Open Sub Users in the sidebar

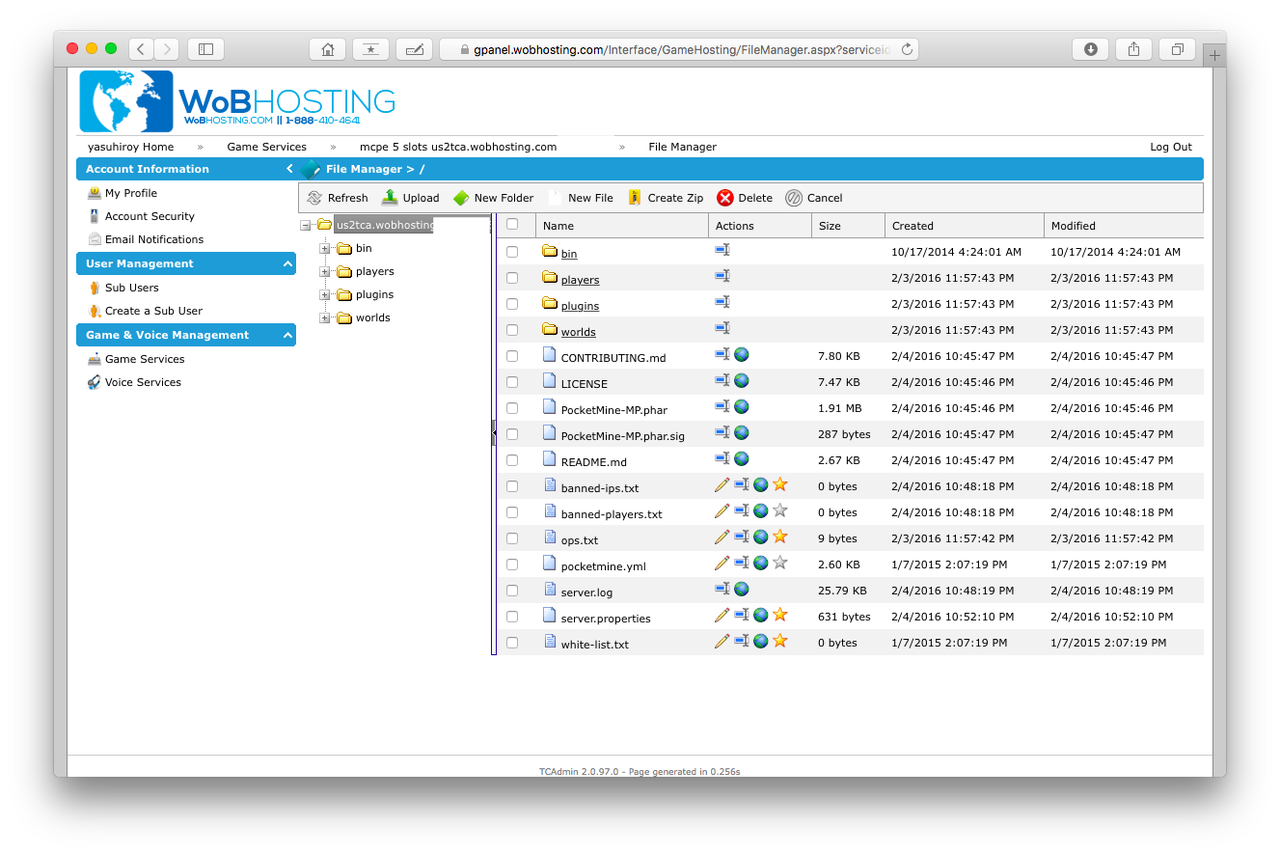click(x=132, y=287)
